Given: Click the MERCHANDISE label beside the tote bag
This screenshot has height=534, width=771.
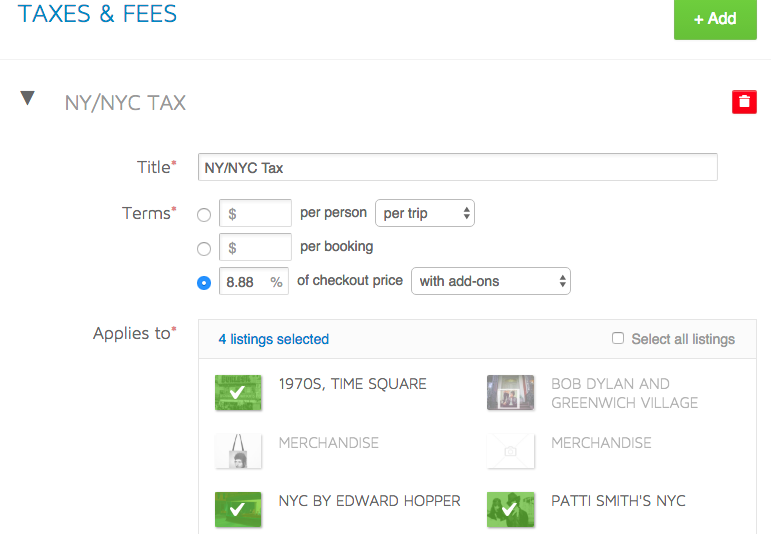Looking at the screenshot, I should pos(328,443).
